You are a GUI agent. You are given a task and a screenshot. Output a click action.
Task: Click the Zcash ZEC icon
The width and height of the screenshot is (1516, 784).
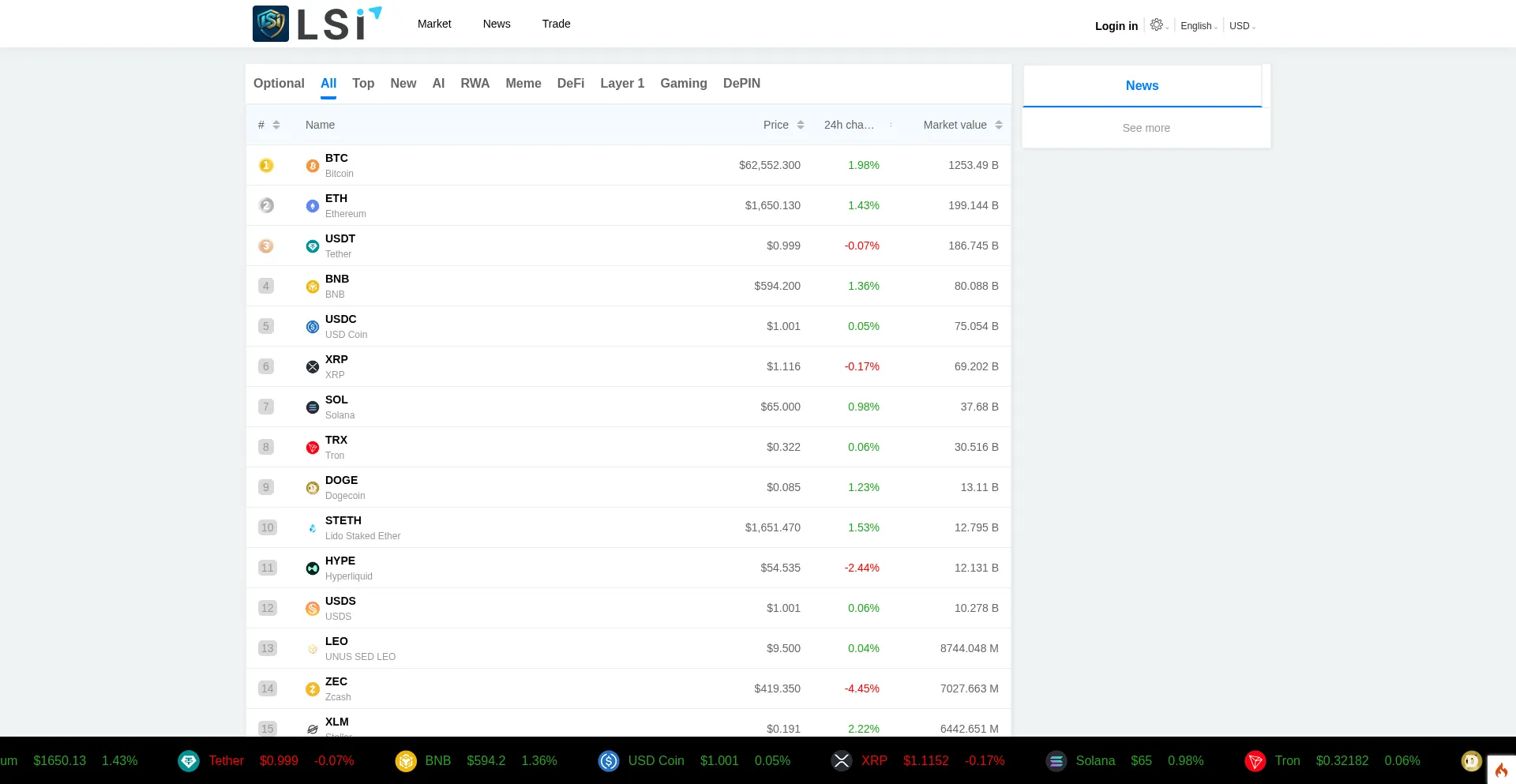tap(313, 689)
